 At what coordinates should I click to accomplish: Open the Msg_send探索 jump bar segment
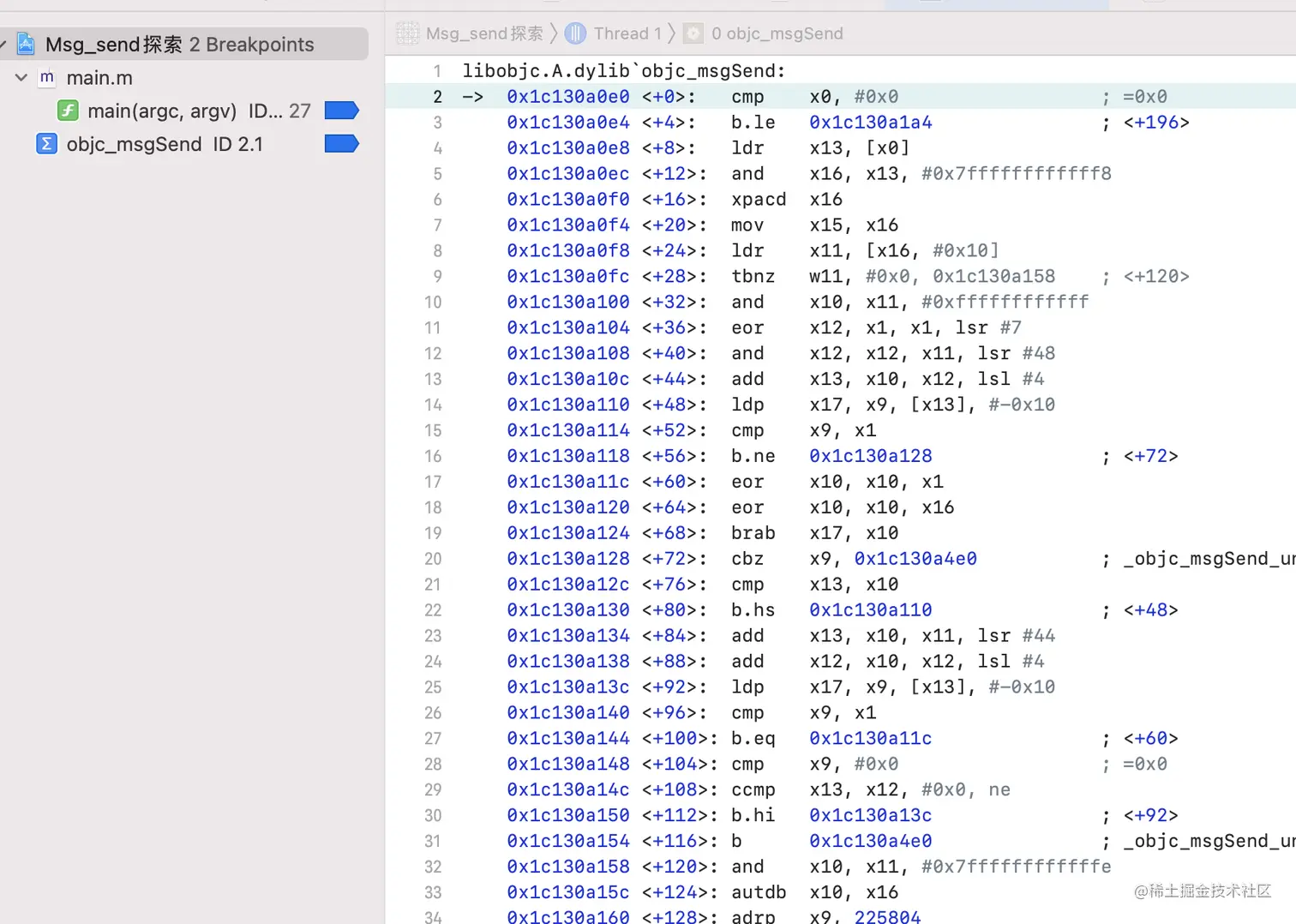(484, 33)
